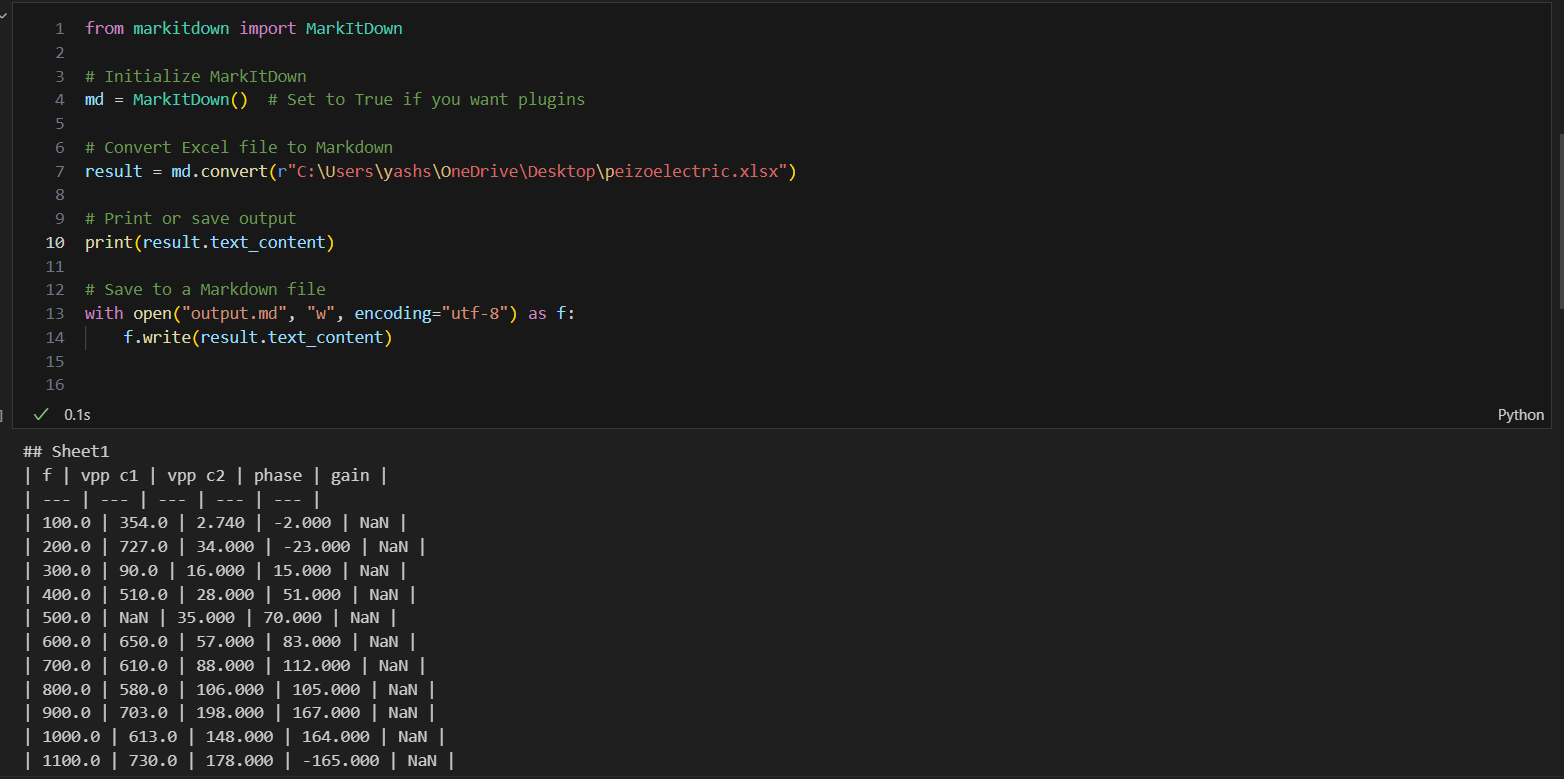Viewport: 1564px width, 779px height.
Task: Click the output row starting with 1100.0
Action: tap(239, 761)
